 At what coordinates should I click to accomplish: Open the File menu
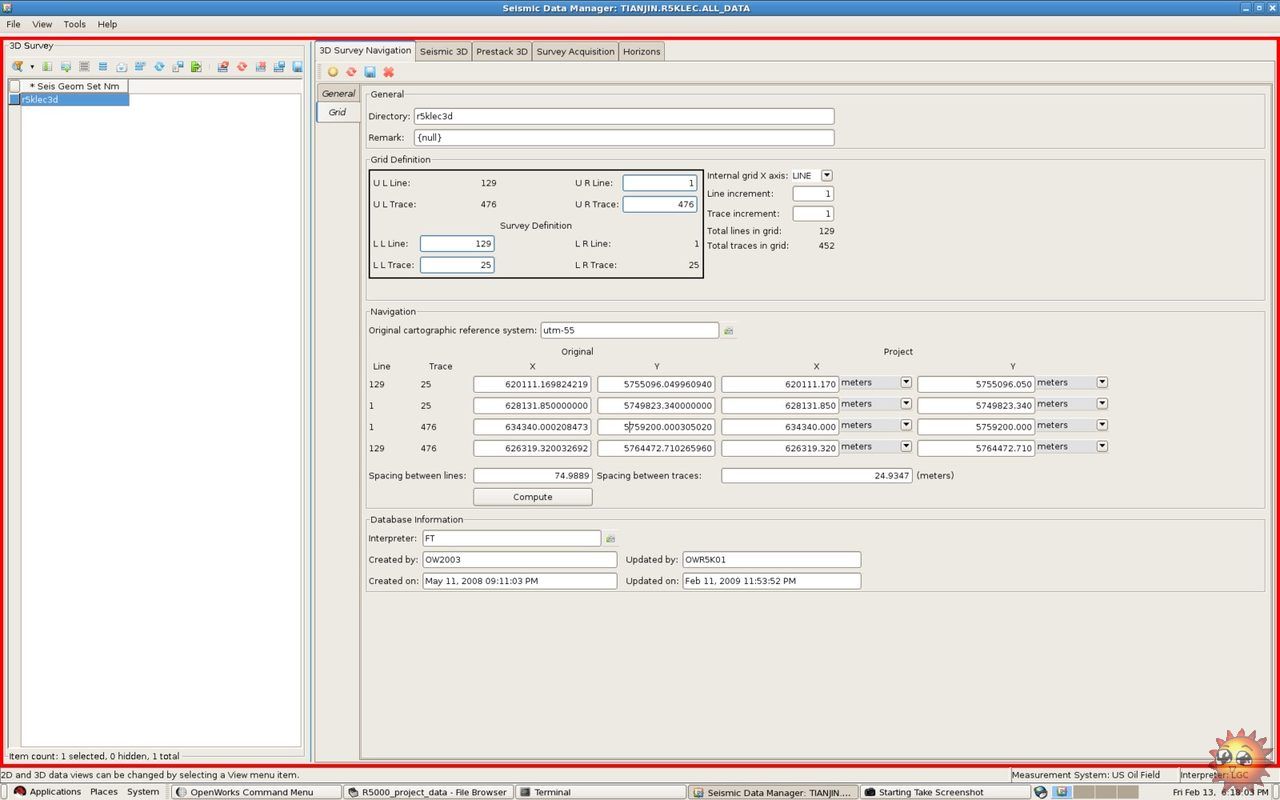(x=13, y=24)
